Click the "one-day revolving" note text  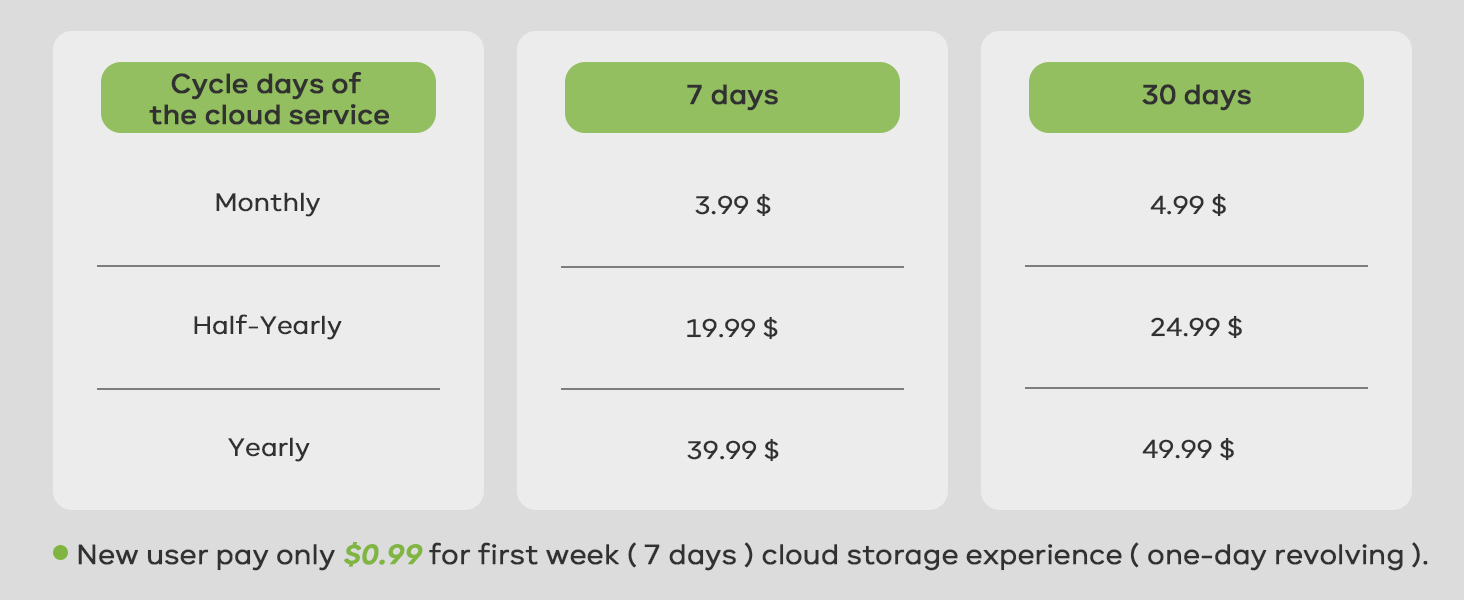coord(1274,555)
